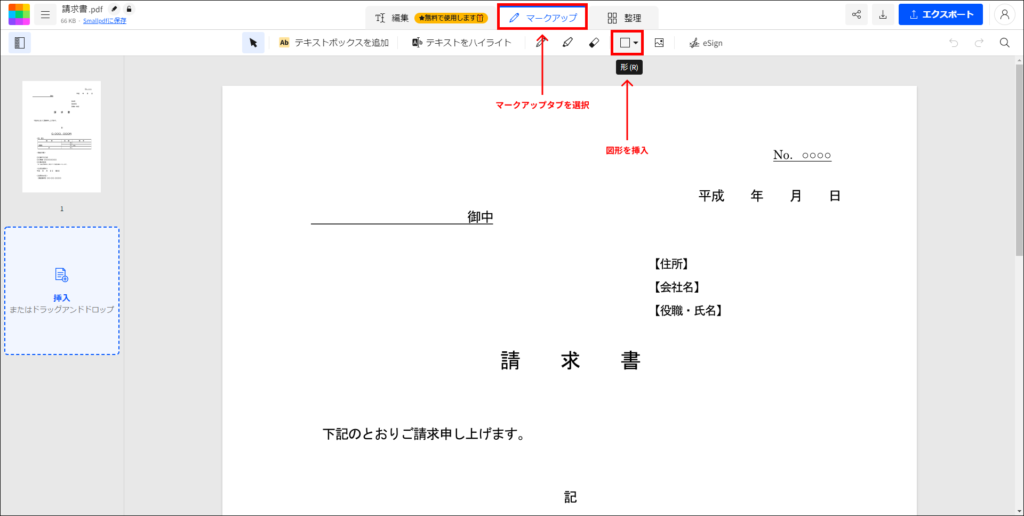This screenshot has width=1024, height=516.
Task: Open the eSign tool
Action: [706, 42]
